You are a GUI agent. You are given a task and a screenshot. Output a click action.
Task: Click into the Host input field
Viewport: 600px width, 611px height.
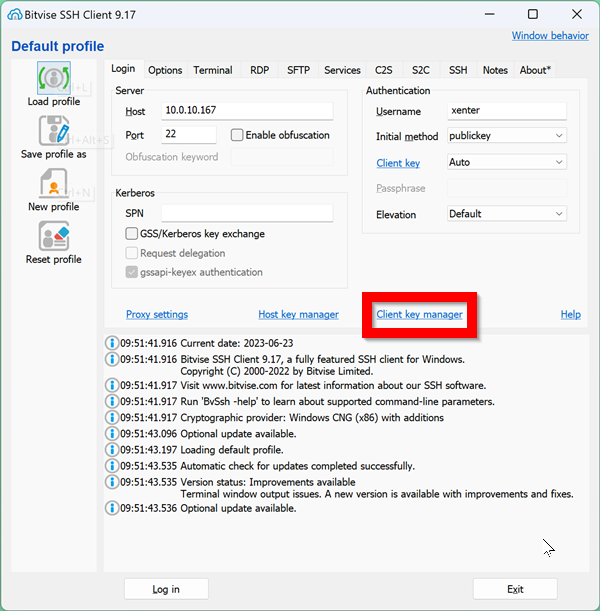coord(246,111)
